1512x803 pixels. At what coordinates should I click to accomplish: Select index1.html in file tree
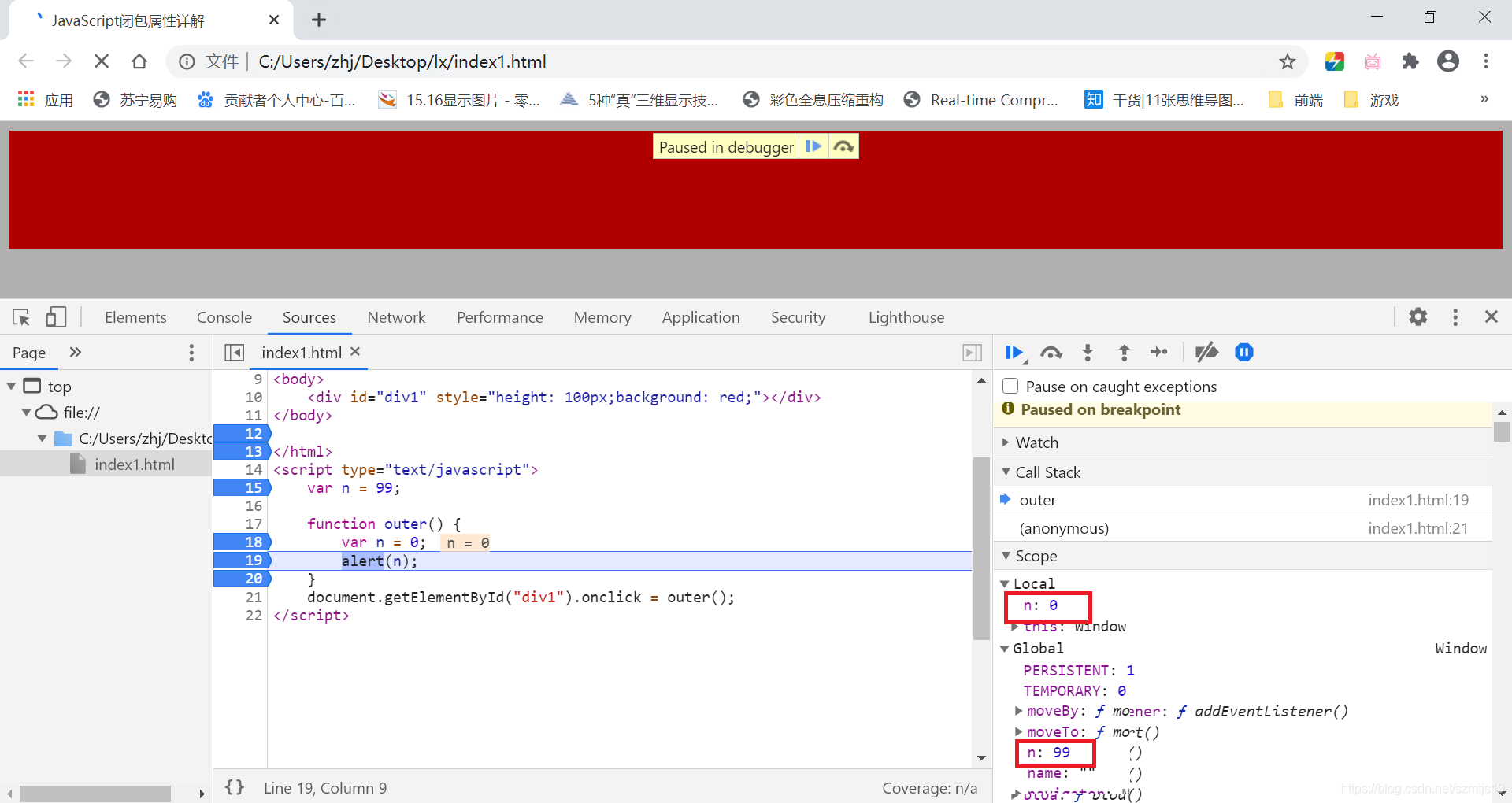(x=106, y=464)
